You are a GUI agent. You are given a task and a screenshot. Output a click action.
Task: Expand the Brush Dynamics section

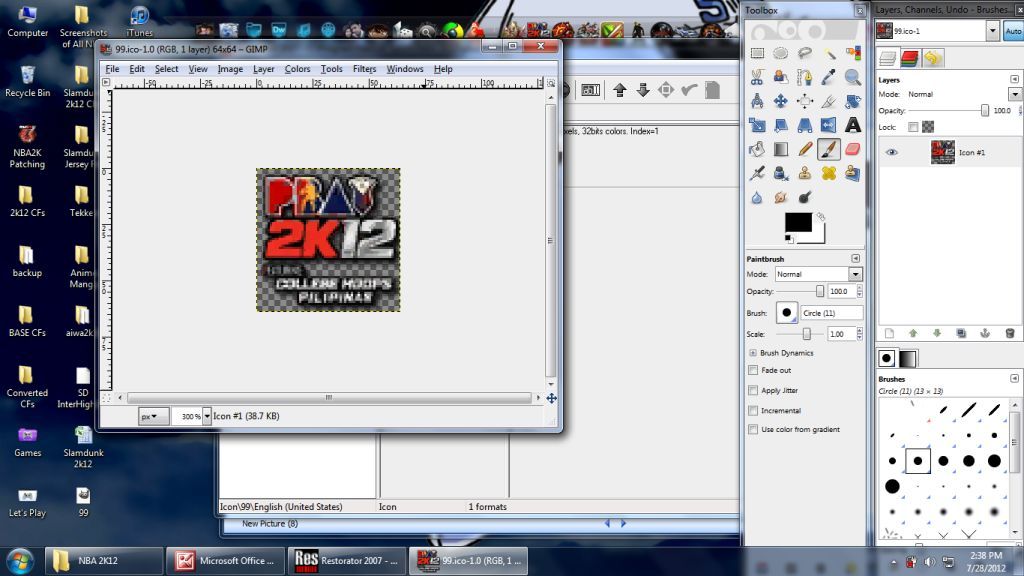pyautogui.click(x=753, y=353)
